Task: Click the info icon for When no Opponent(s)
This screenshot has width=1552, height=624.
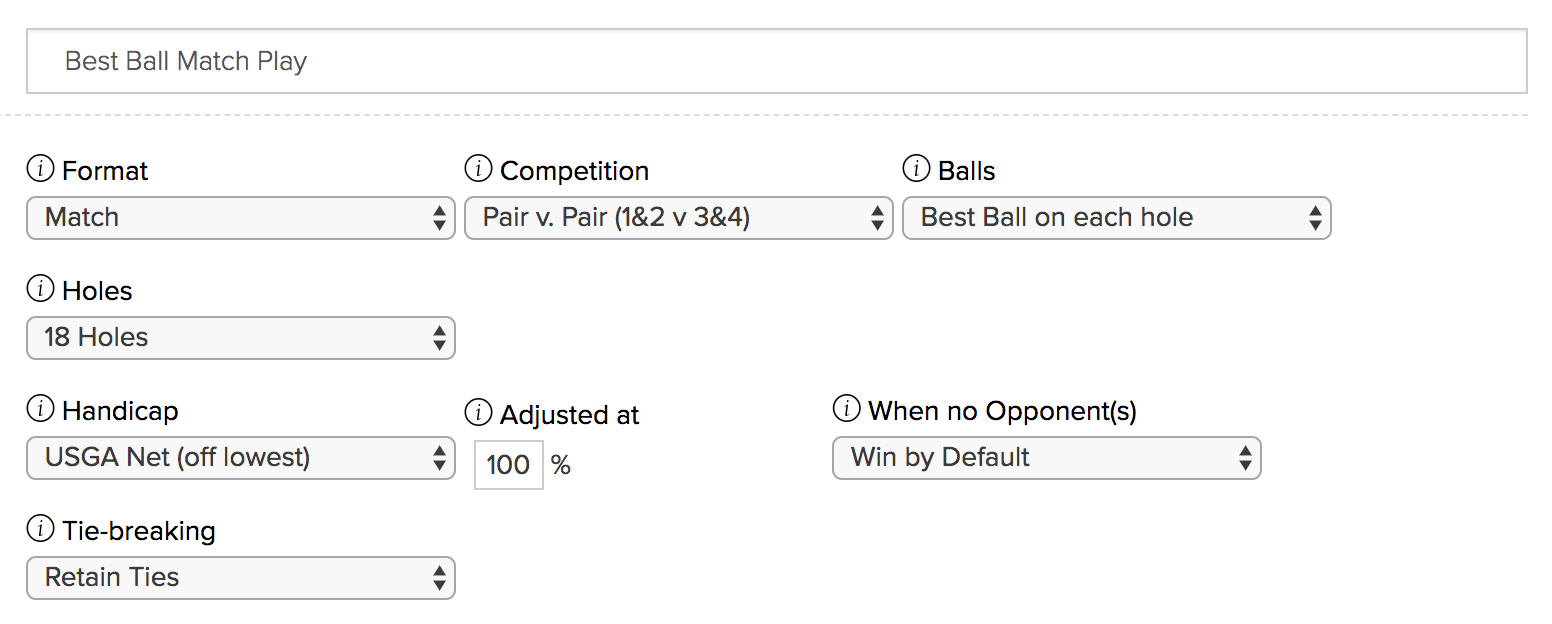Action: 846,410
